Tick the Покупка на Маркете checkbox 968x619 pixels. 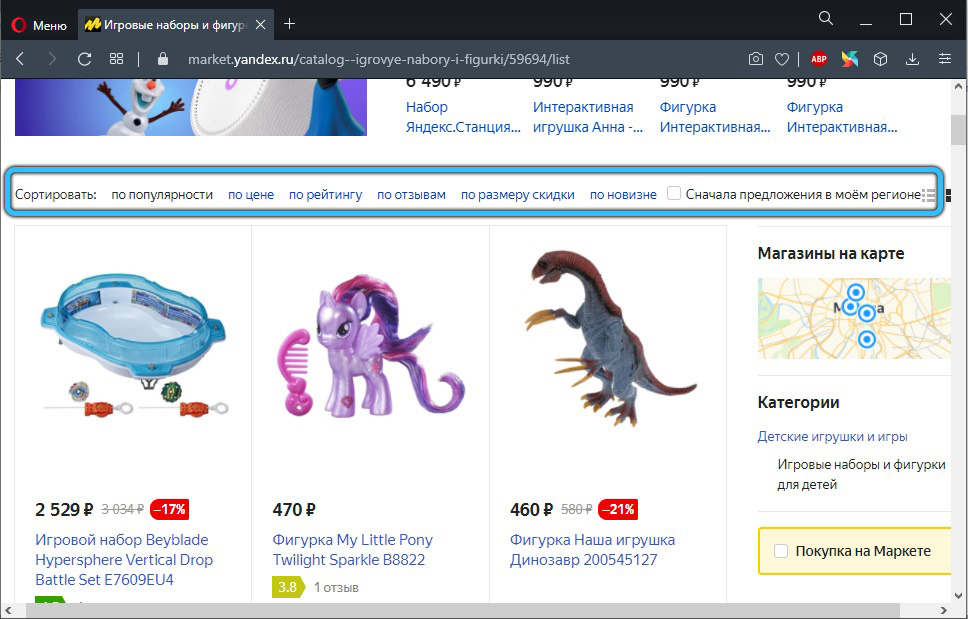click(781, 551)
